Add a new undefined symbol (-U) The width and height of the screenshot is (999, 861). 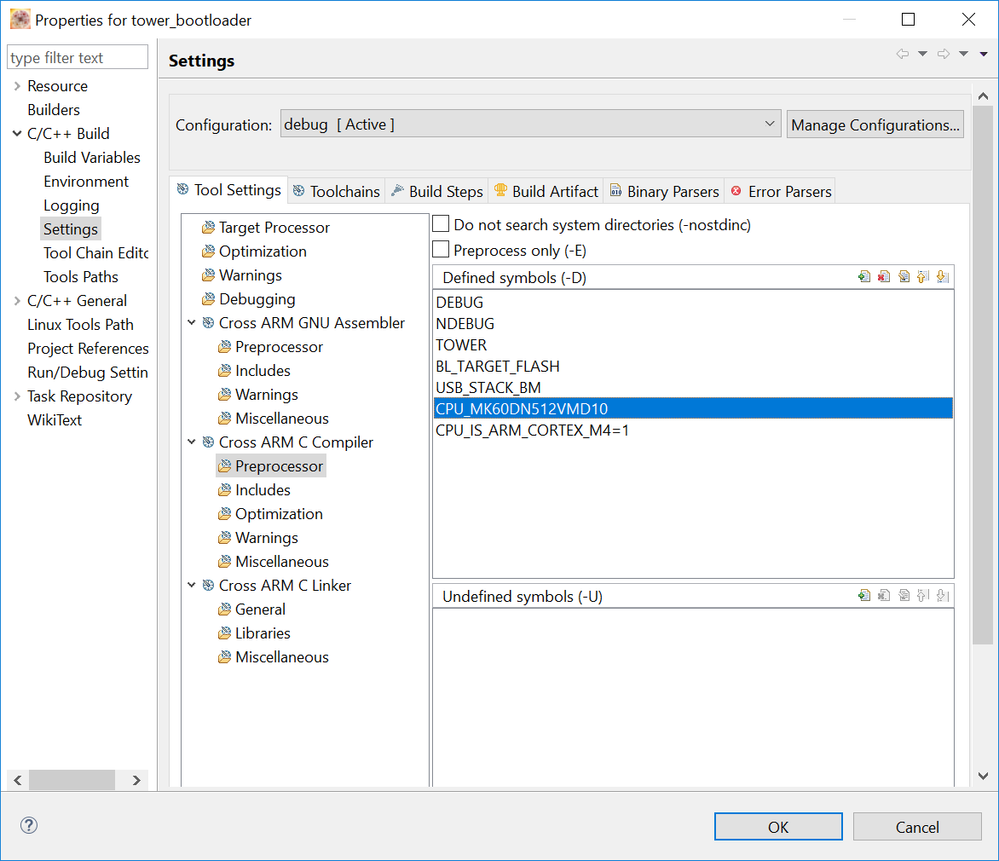click(864, 595)
